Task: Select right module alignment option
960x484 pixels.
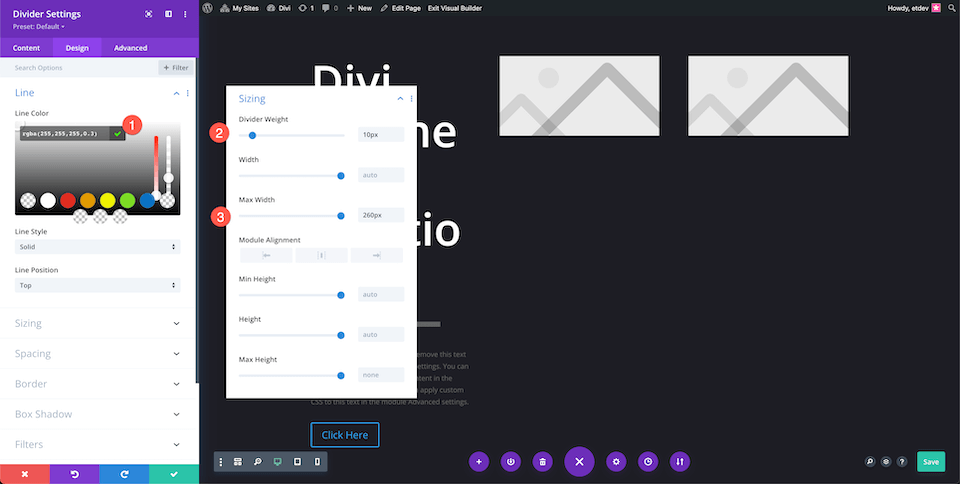Action: click(x=376, y=256)
